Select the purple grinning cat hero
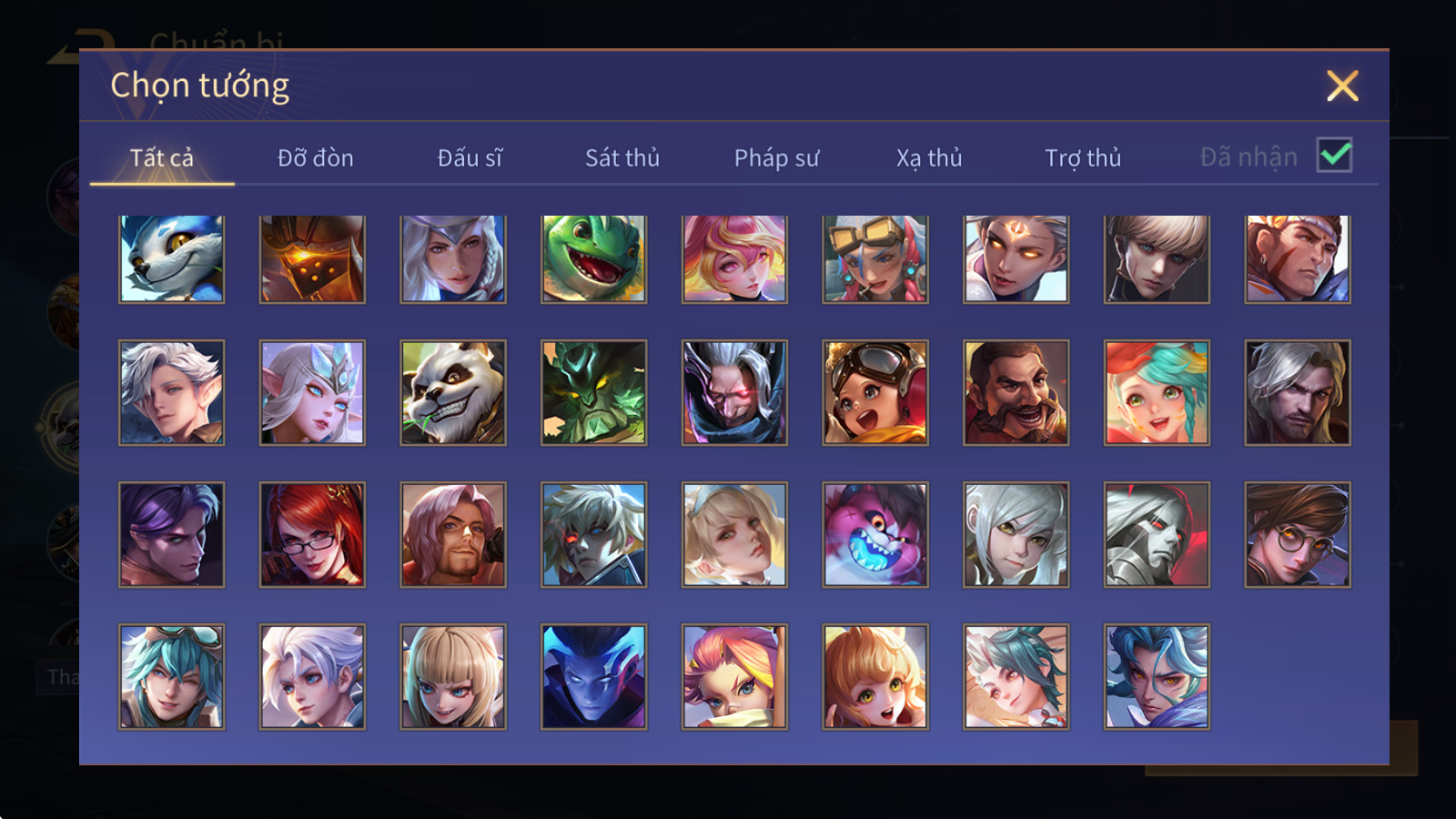 tap(875, 534)
